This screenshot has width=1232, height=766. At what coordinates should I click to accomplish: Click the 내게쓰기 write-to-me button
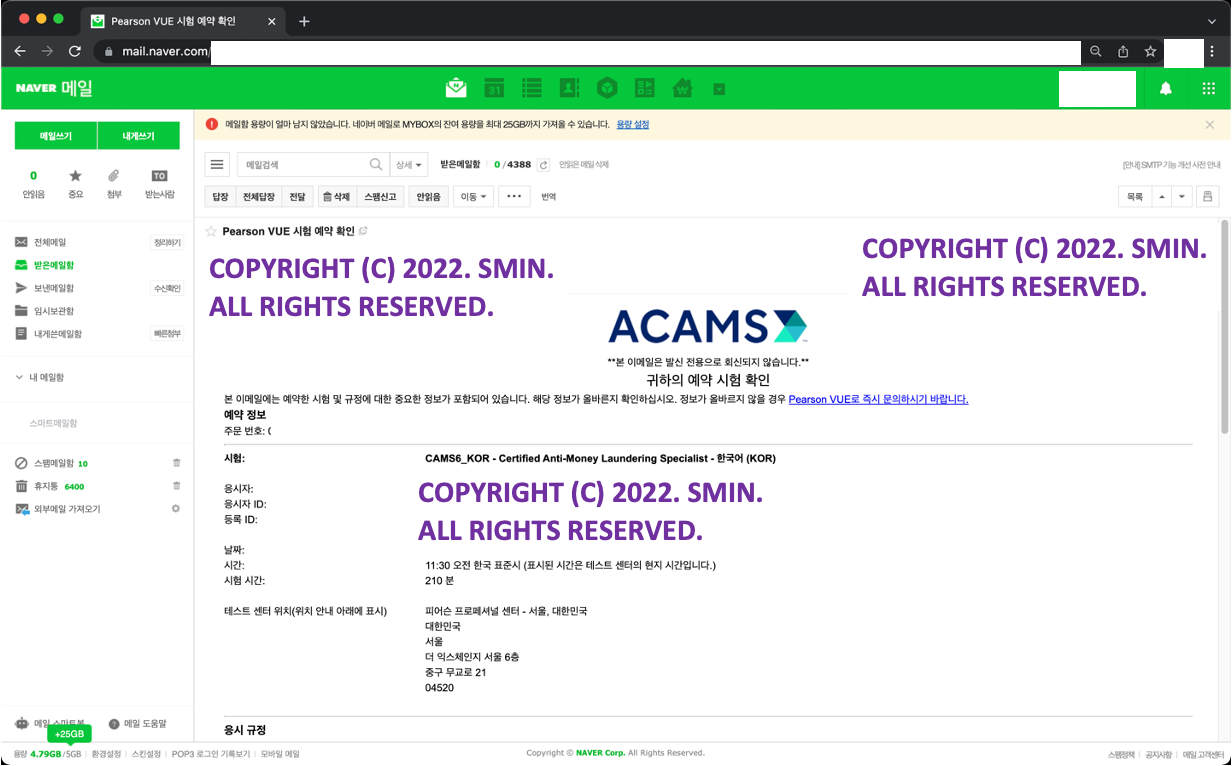click(x=139, y=136)
